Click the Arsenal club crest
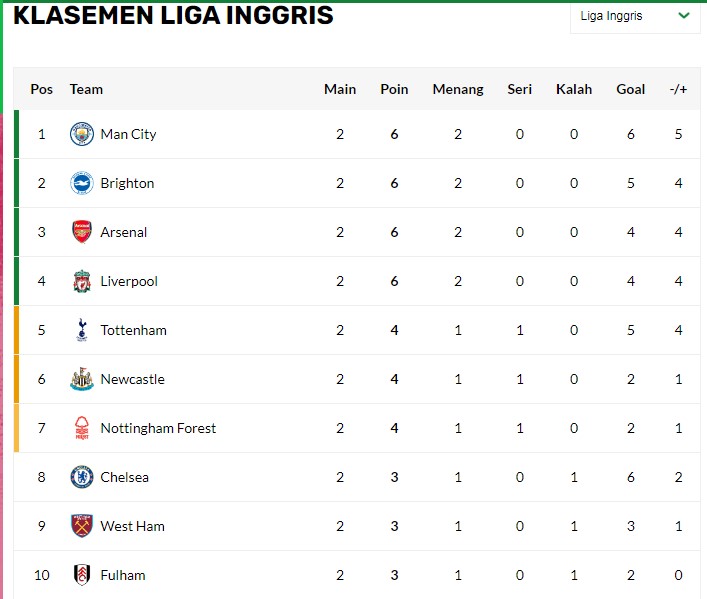The width and height of the screenshot is (707, 599). click(x=82, y=232)
